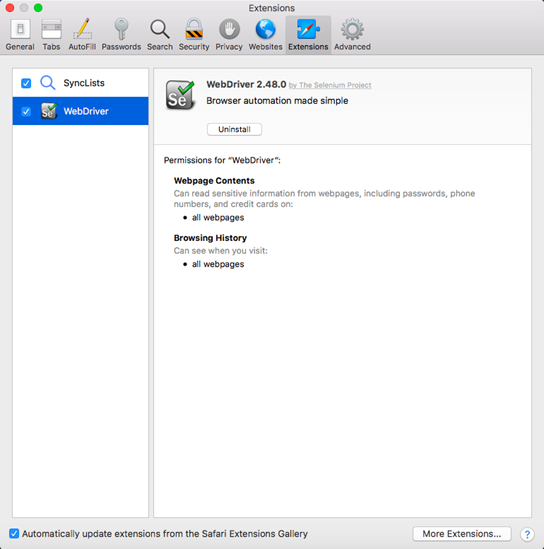Click the SyncLists magnifier icon
The height and width of the screenshot is (549, 544).
(48, 83)
